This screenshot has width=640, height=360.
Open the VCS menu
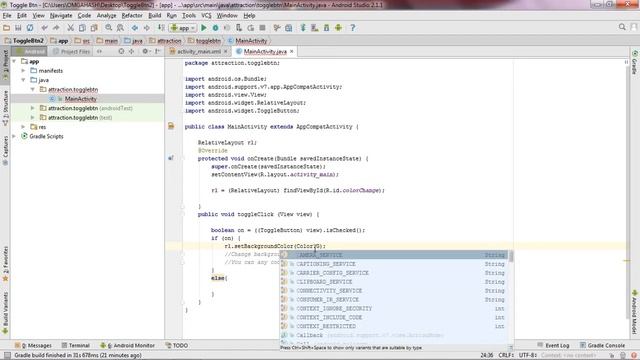(x=206, y=16)
